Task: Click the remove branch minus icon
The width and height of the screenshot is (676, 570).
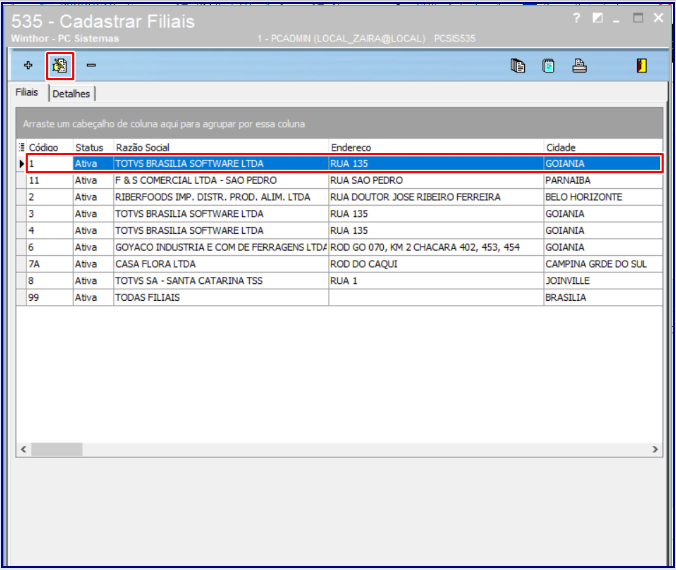Action: click(x=91, y=65)
